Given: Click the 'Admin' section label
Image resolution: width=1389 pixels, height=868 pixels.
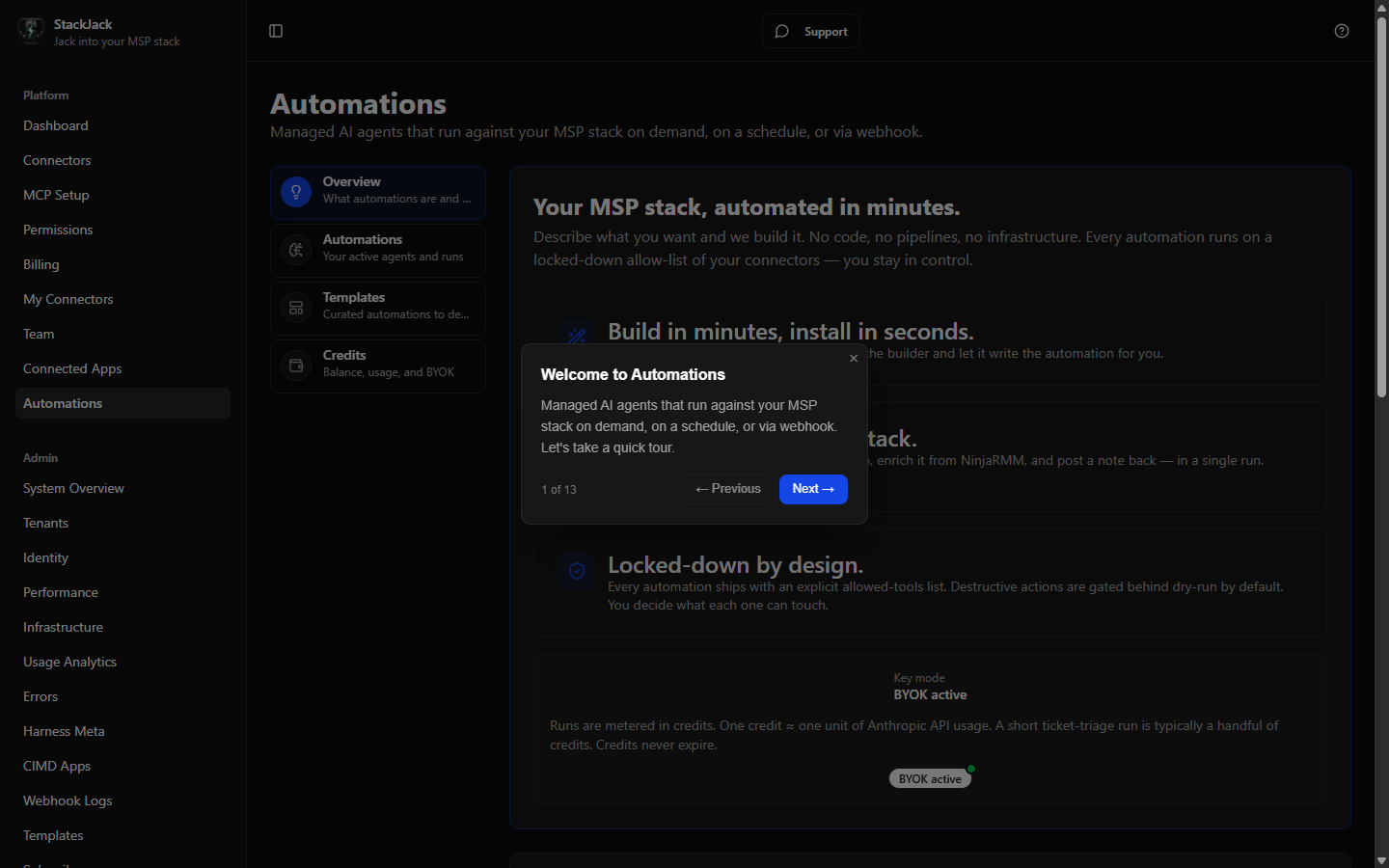Looking at the screenshot, I should [41, 458].
